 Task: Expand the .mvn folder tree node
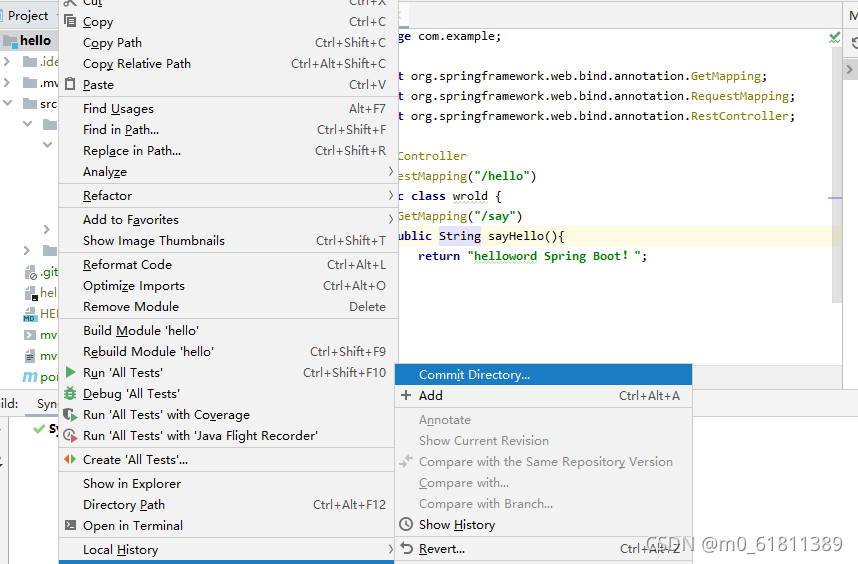point(7,83)
